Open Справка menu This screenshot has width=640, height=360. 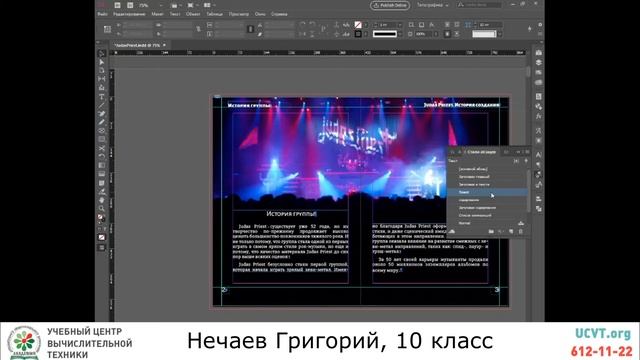tap(279, 14)
